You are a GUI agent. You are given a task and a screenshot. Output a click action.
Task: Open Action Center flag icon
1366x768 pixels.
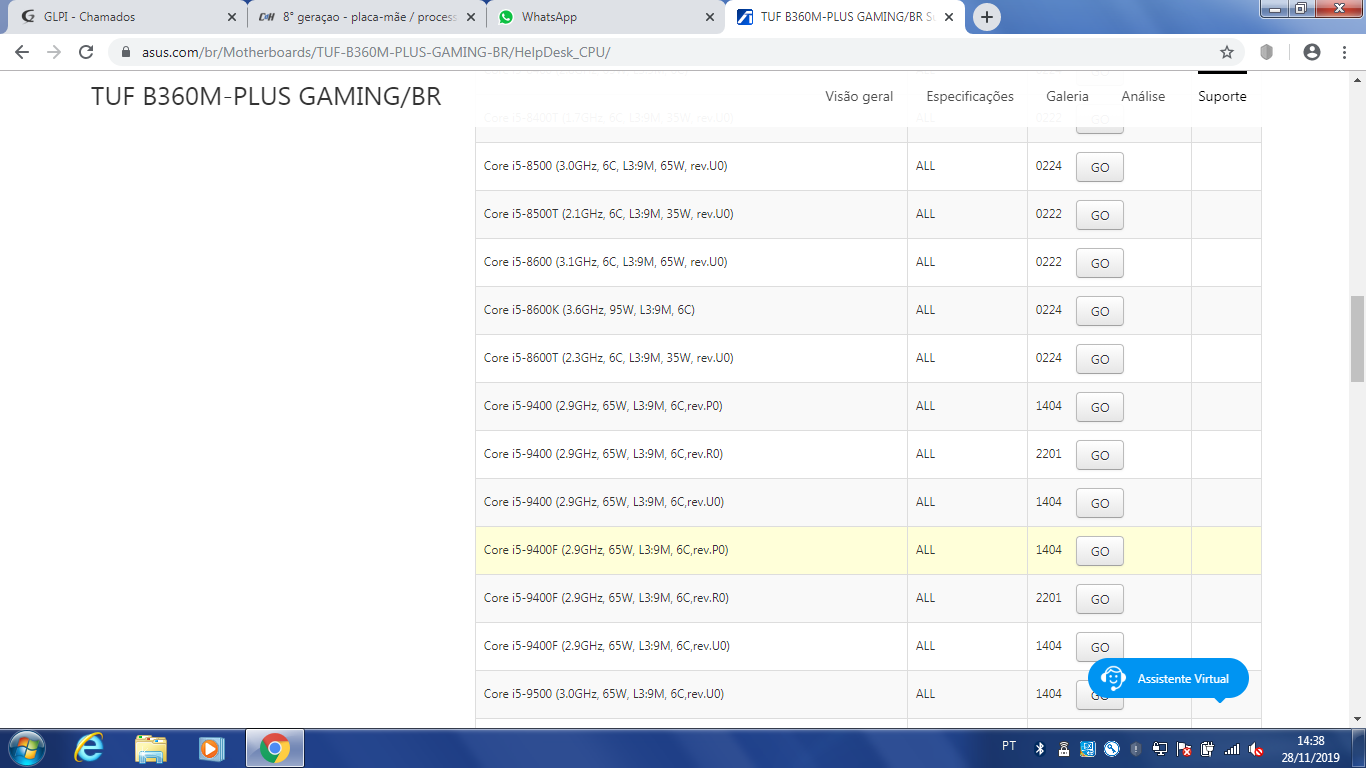pyautogui.click(x=1184, y=749)
